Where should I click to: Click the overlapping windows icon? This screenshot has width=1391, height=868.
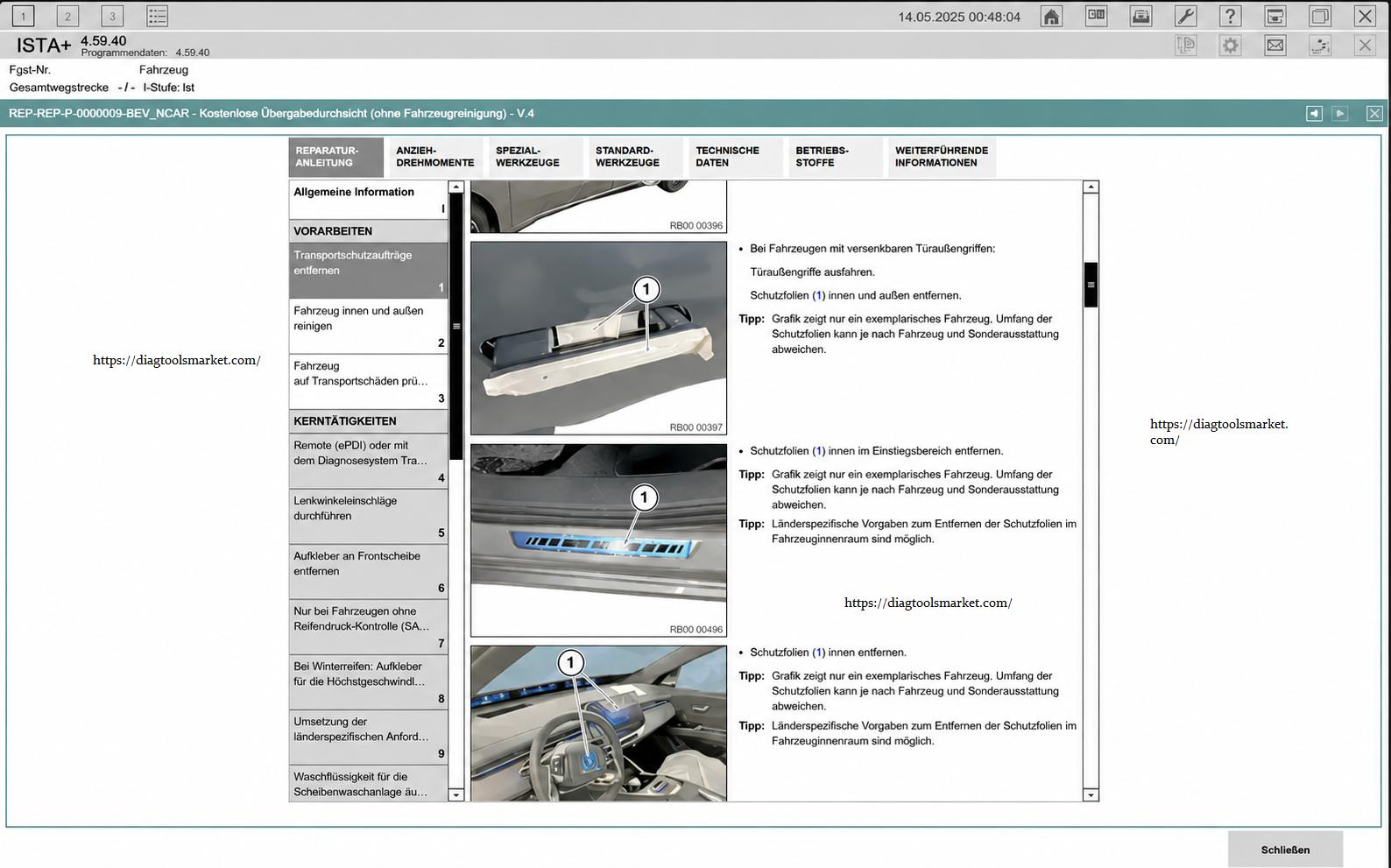[x=1320, y=16]
